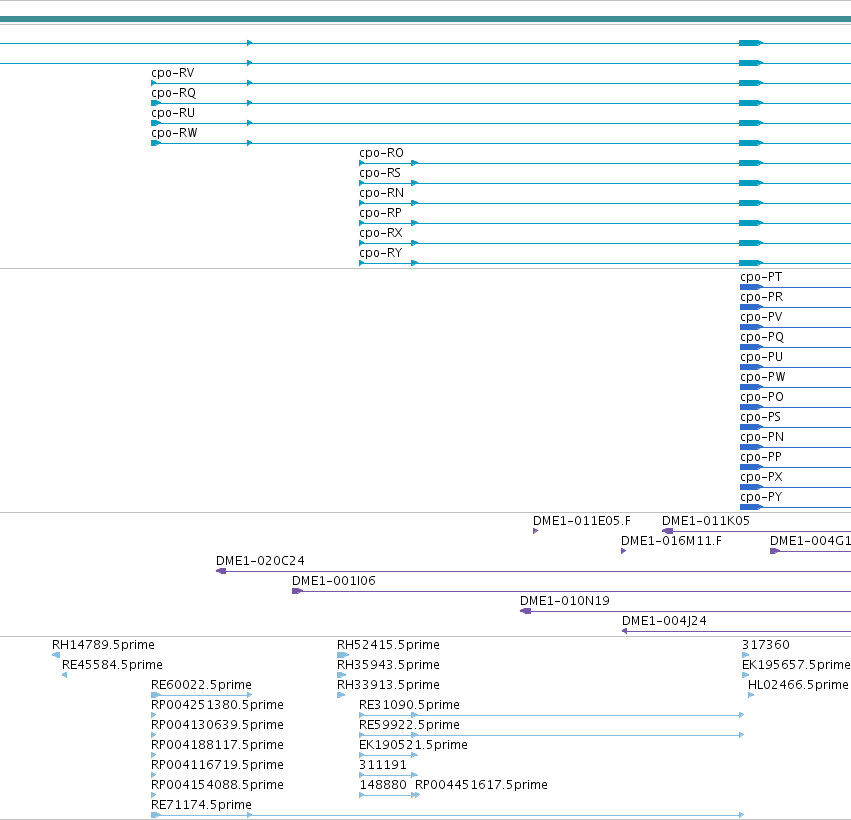Select the cpo-PQ protein label
This screenshot has width=851, height=820.
(x=761, y=338)
